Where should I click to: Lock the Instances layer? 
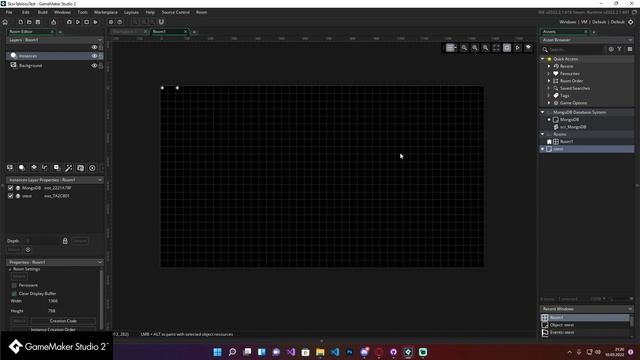(x=101, y=56)
